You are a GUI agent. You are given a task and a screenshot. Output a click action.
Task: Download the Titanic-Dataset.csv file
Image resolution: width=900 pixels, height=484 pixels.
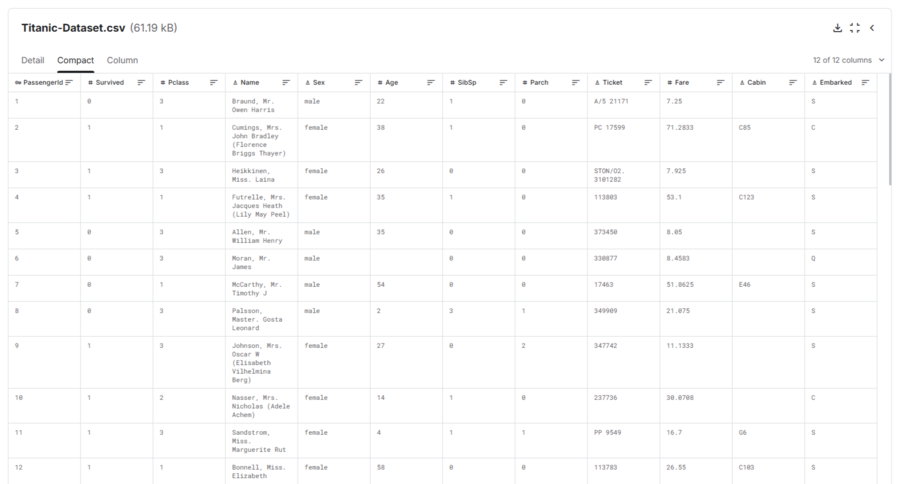tap(837, 28)
